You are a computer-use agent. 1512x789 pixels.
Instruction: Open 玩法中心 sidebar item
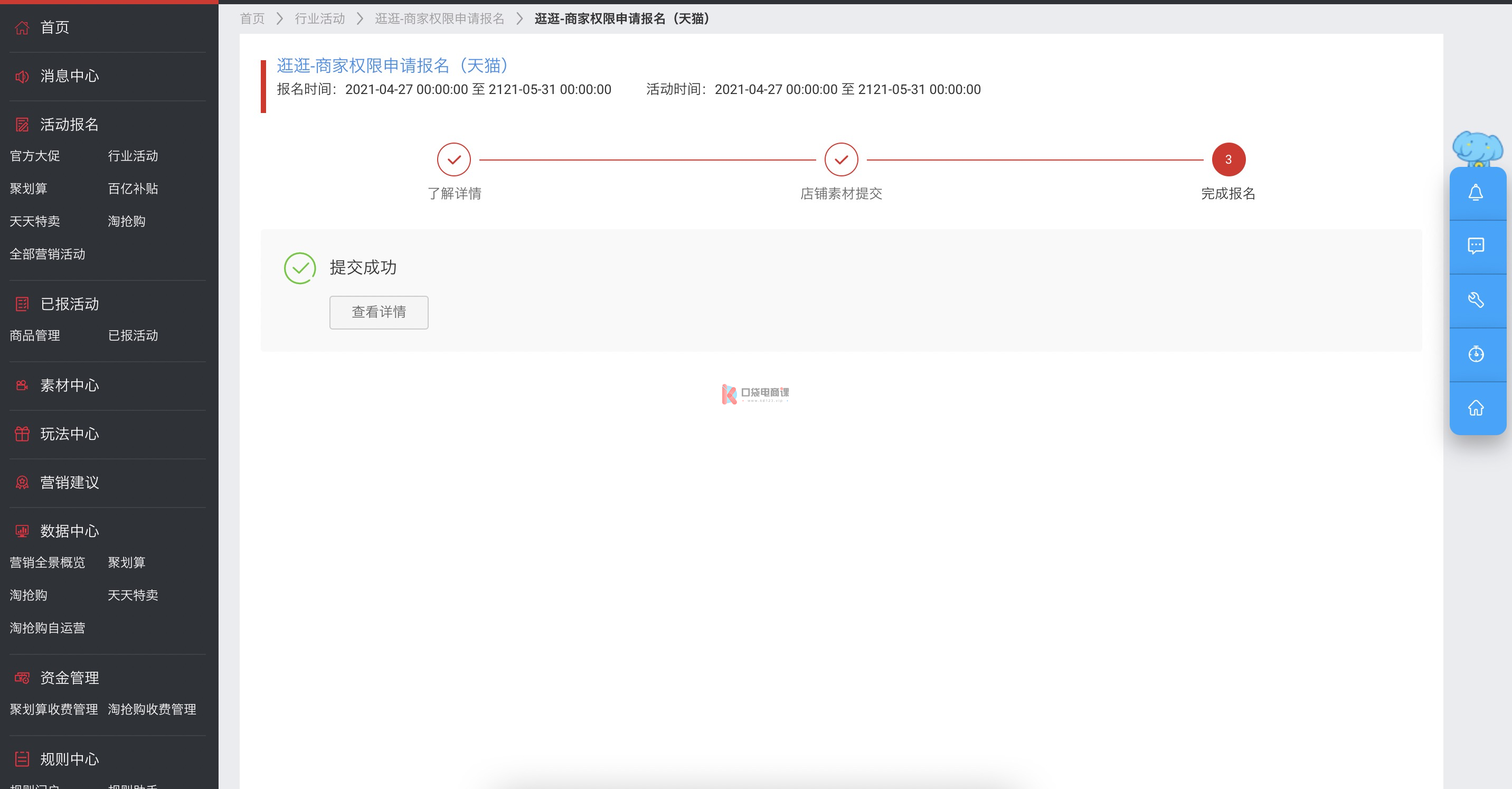click(69, 435)
